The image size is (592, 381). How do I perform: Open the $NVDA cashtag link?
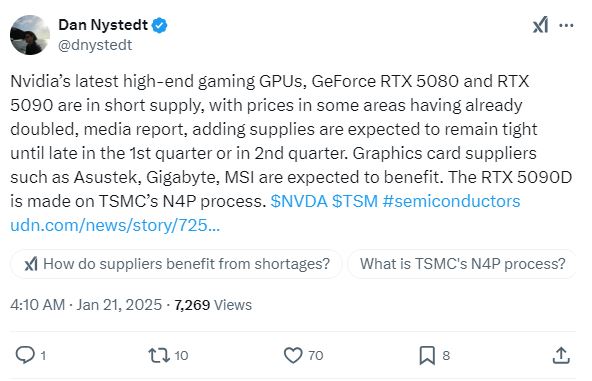(299, 201)
